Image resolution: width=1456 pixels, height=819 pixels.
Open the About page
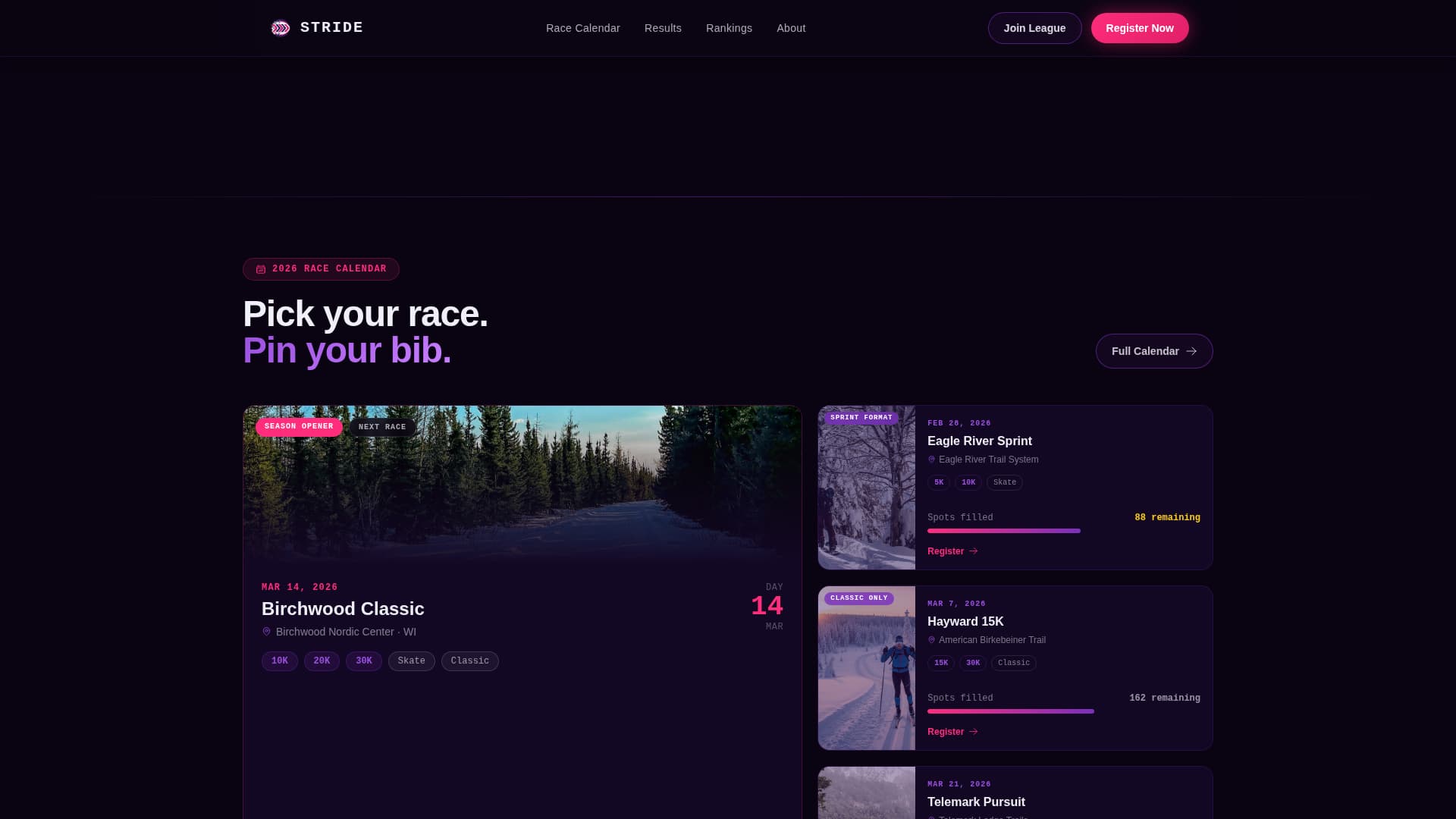click(x=791, y=28)
